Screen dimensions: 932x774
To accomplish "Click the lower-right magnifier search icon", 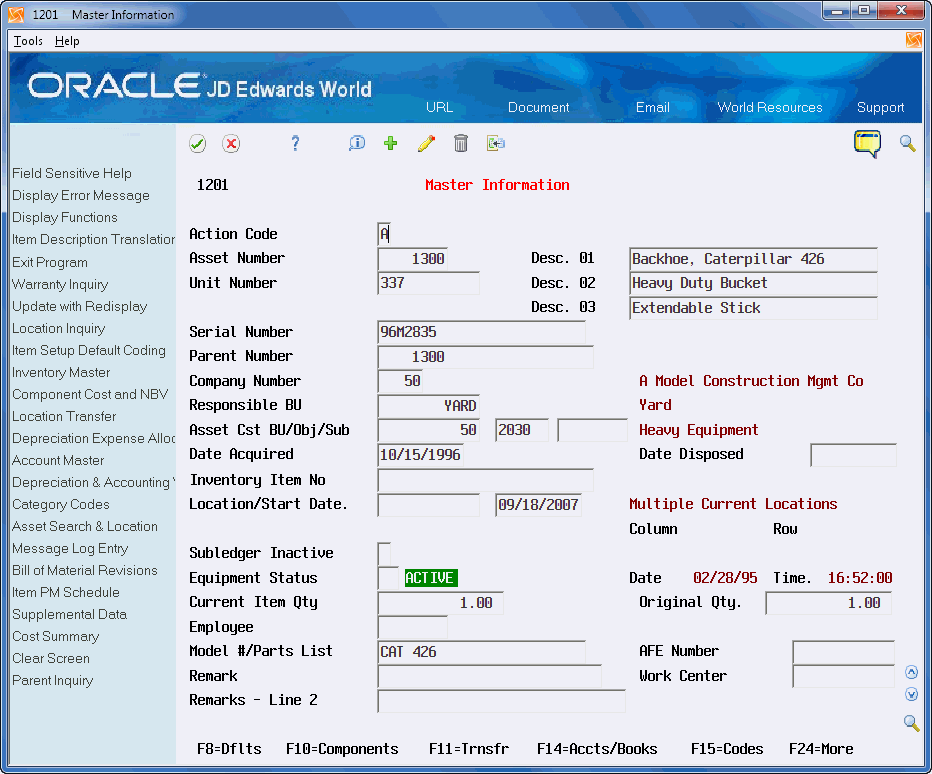I will point(910,722).
